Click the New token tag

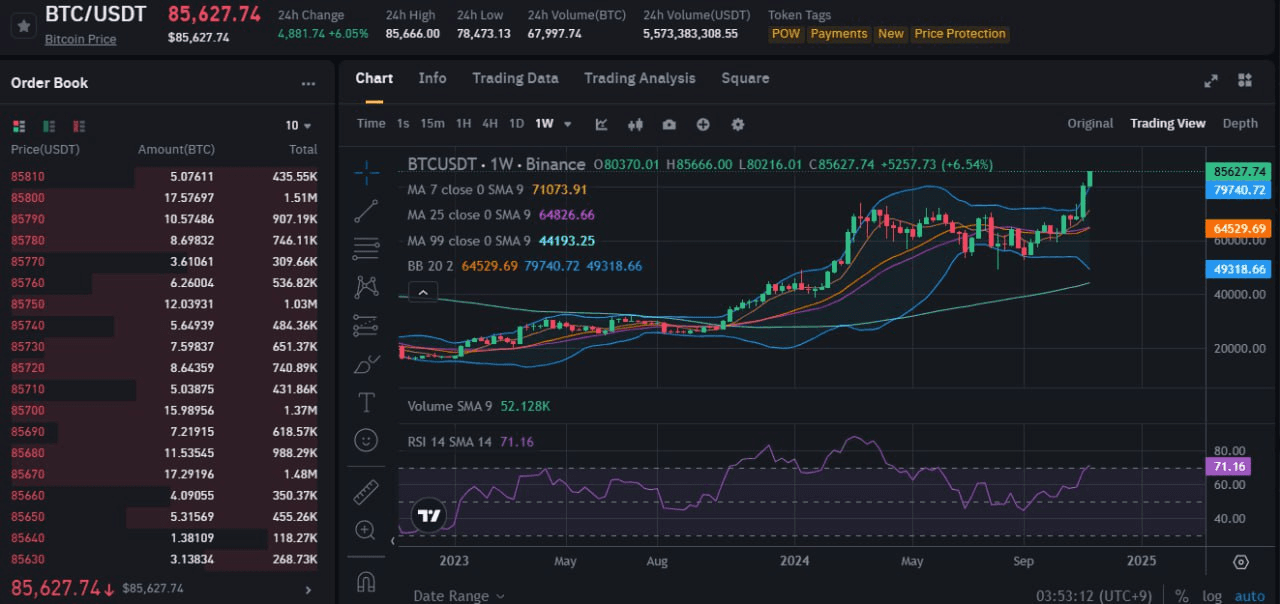(891, 34)
